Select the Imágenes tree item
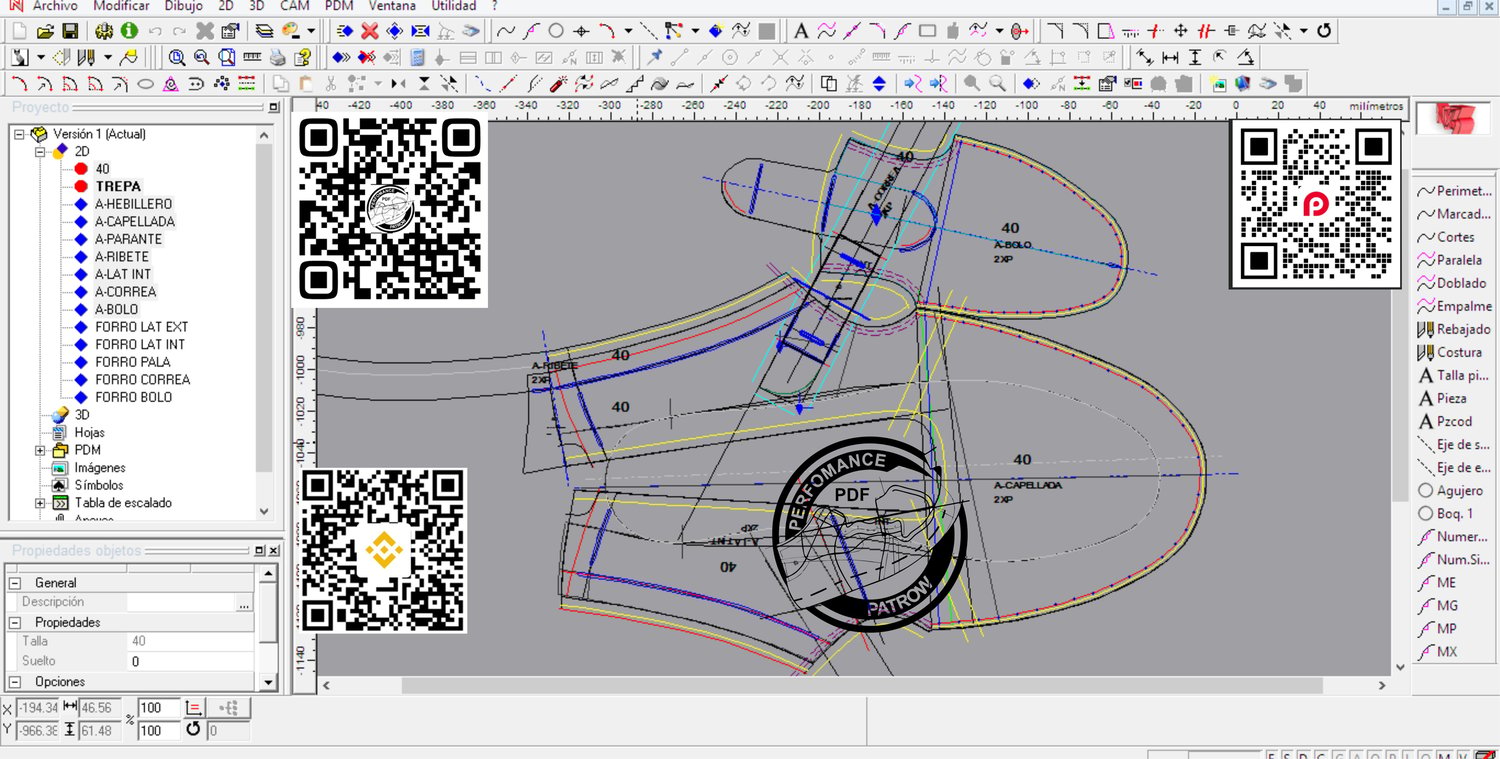The image size is (1500, 759). click(100, 467)
